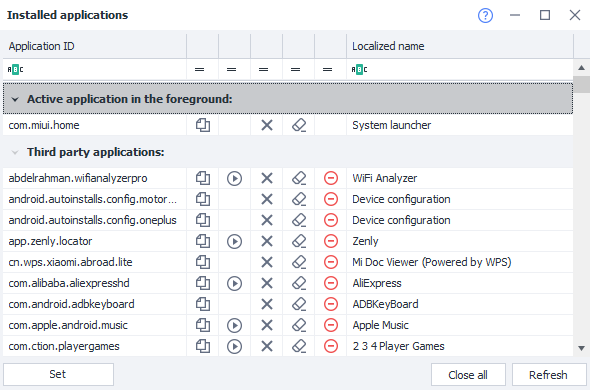The image size is (590, 390).
Task: Clear 2 3 4 Player Games data
Action: (299, 346)
